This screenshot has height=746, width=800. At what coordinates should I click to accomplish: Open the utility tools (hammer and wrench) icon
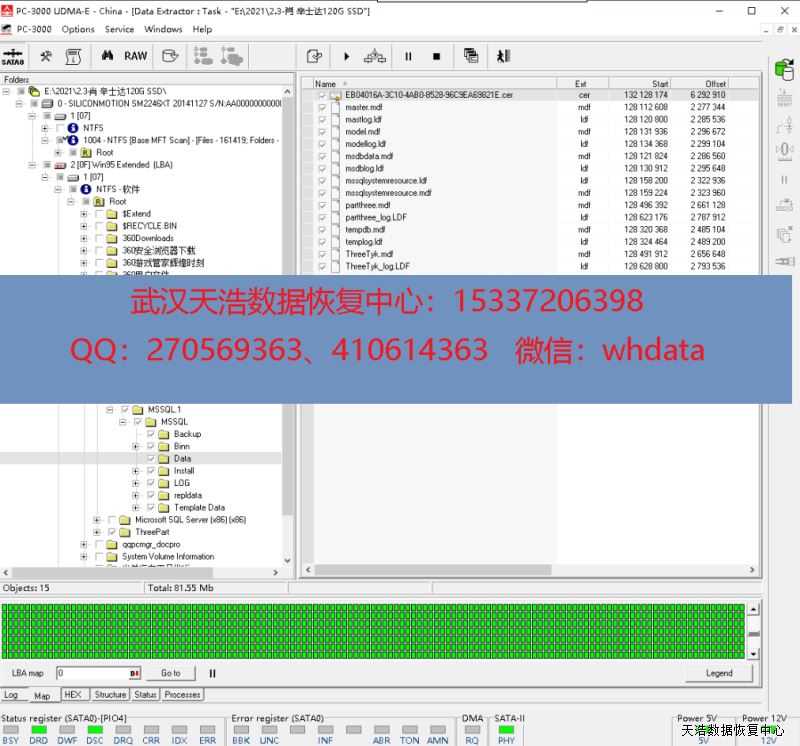[x=46, y=56]
